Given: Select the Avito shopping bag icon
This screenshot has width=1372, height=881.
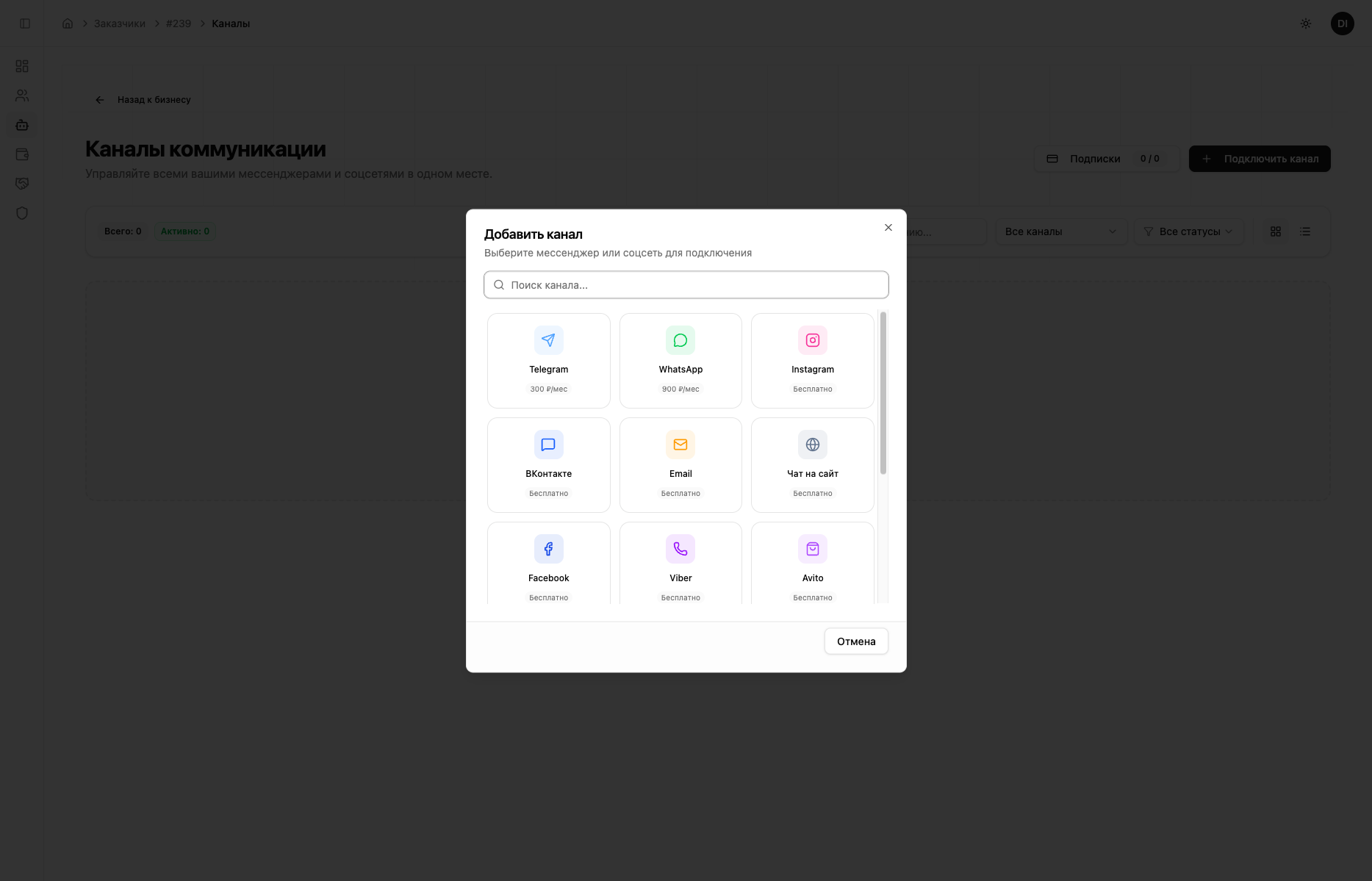Looking at the screenshot, I should click(813, 549).
